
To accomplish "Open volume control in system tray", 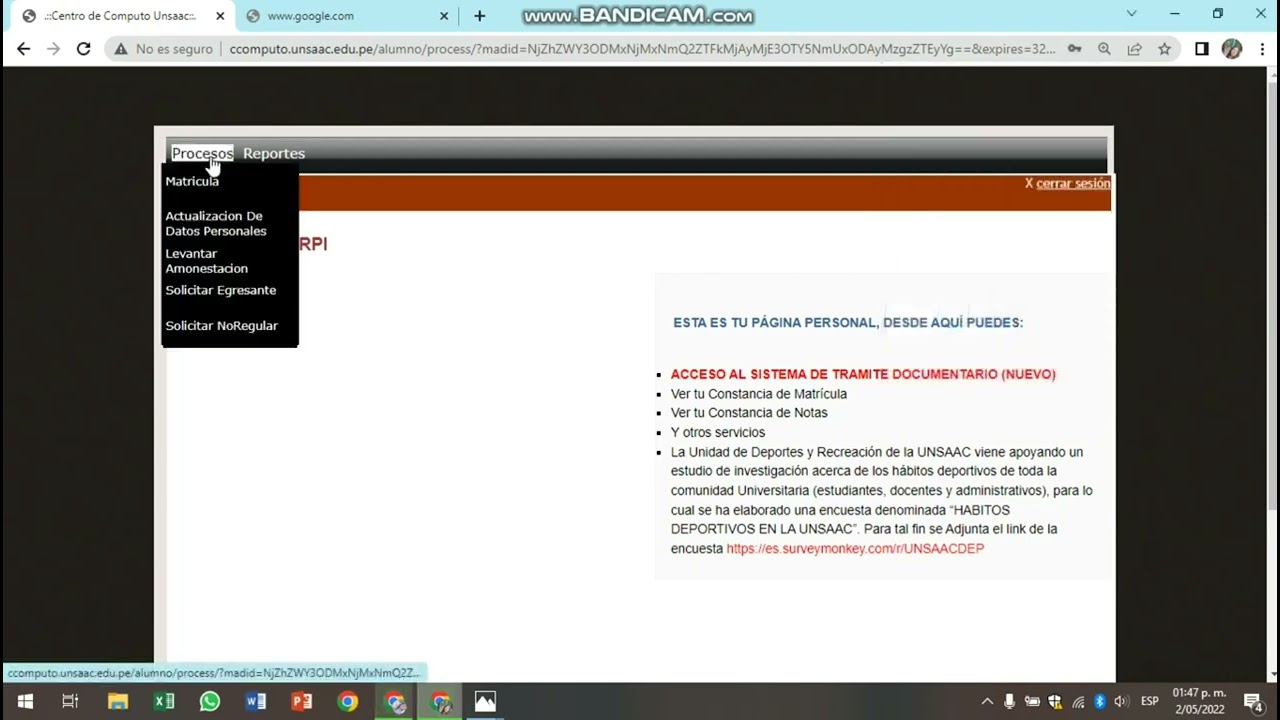I will click(1121, 701).
